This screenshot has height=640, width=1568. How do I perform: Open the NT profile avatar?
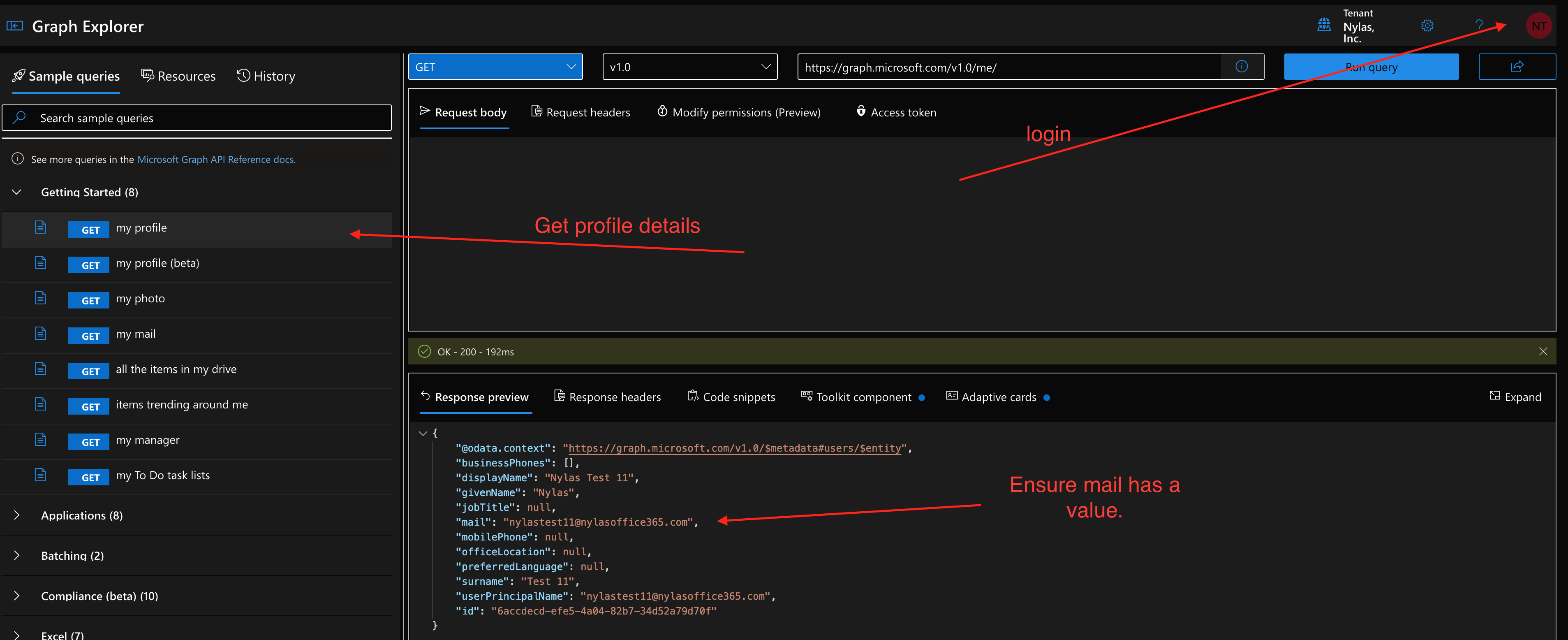coord(1538,26)
